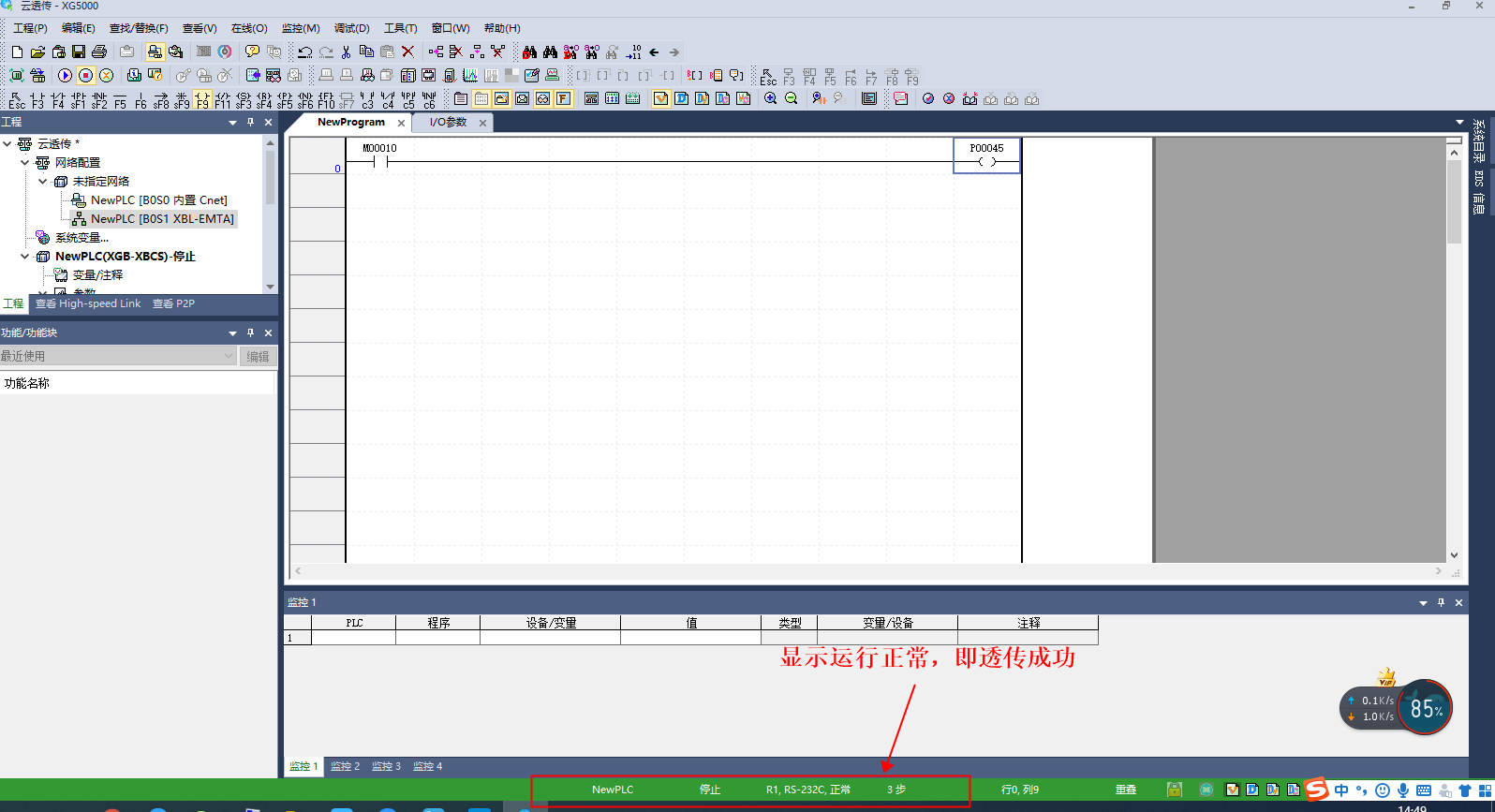
Task: Click the ladder editor vertical scrollbar
Action: (x=1454, y=351)
